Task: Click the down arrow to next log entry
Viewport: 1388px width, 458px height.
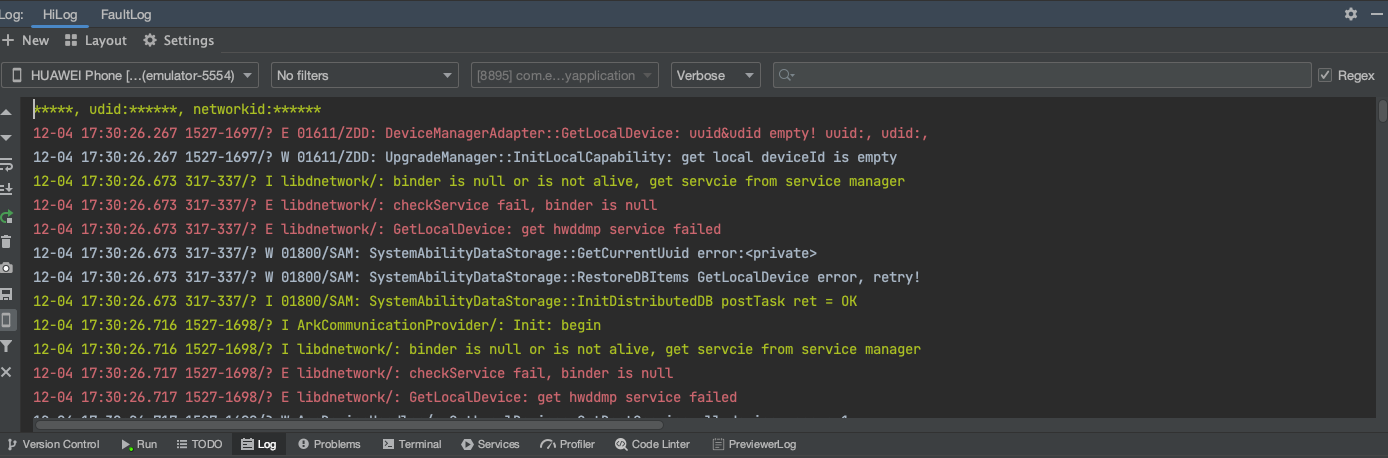Action: point(7,138)
